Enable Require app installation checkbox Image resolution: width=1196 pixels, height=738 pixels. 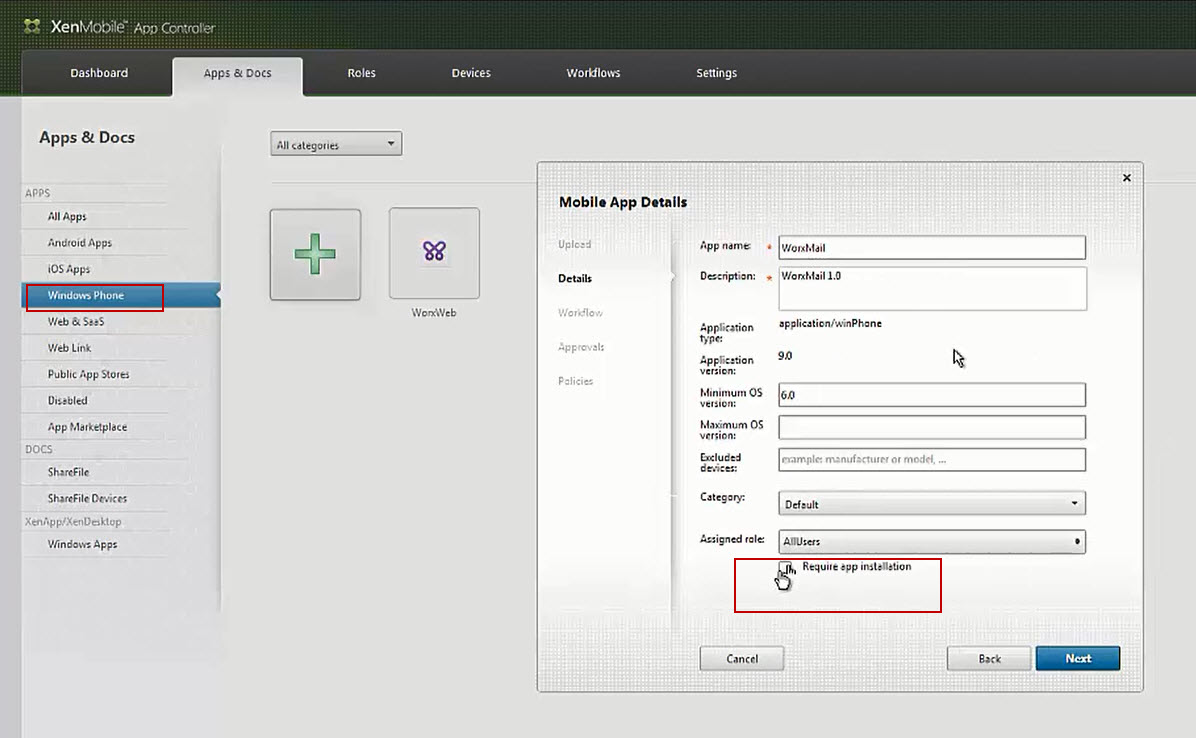pyautogui.click(x=786, y=568)
